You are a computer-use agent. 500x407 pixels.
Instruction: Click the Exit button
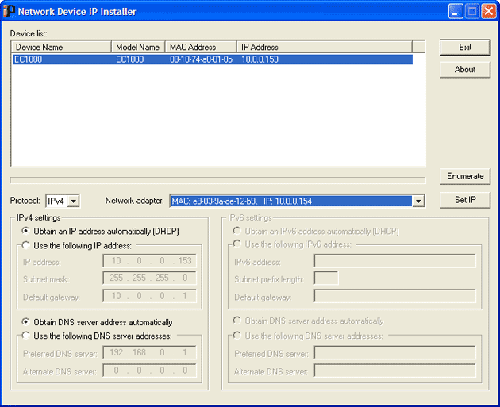[465, 47]
